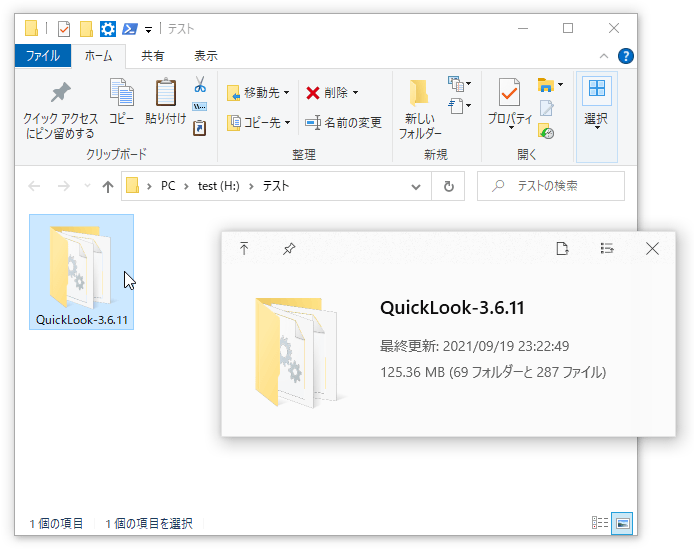The height and width of the screenshot is (550, 694).
Task: Click the New folder quick access toolbar icon
Action: pyautogui.click(x=86, y=29)
